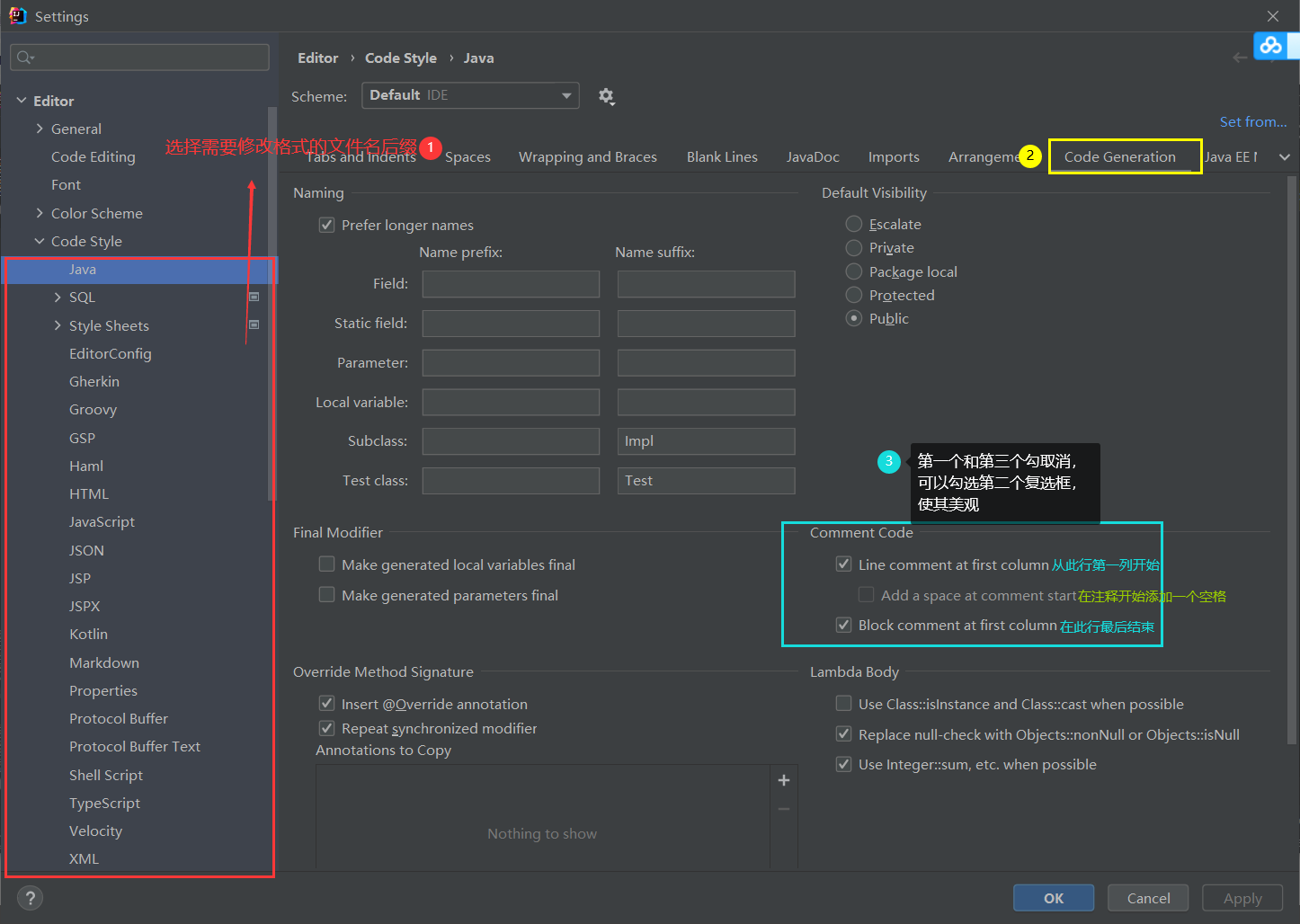Enable Make generated parameters final

pos(327,595)
